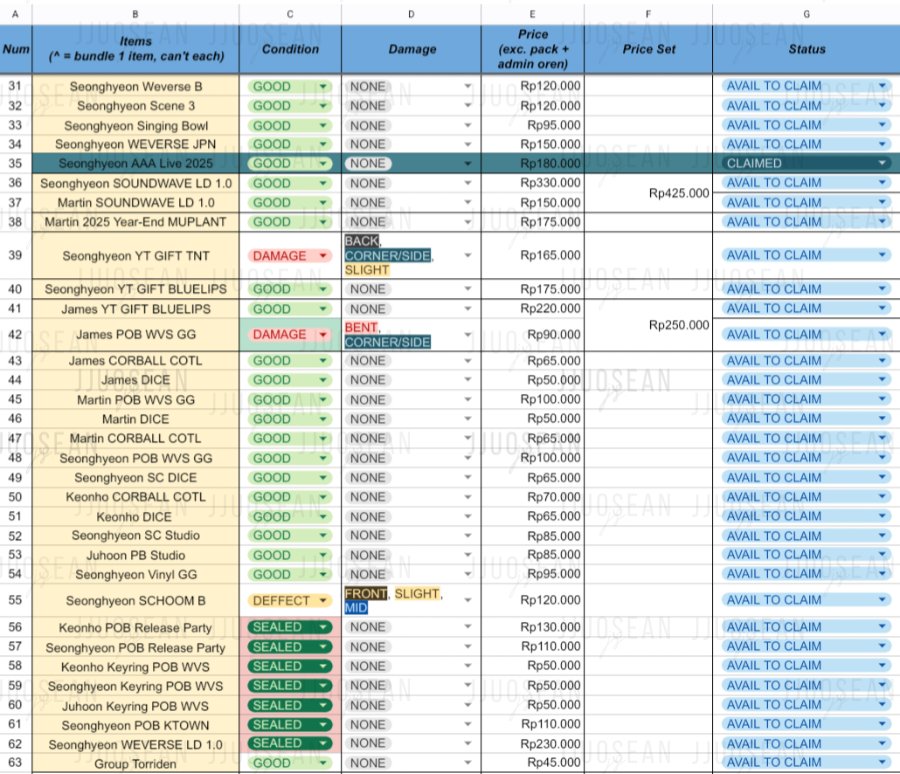The width and height of the screenshot is (900, 774).
Task: Select the Rp230.000 price cell
Action: (x=533, y=744)
